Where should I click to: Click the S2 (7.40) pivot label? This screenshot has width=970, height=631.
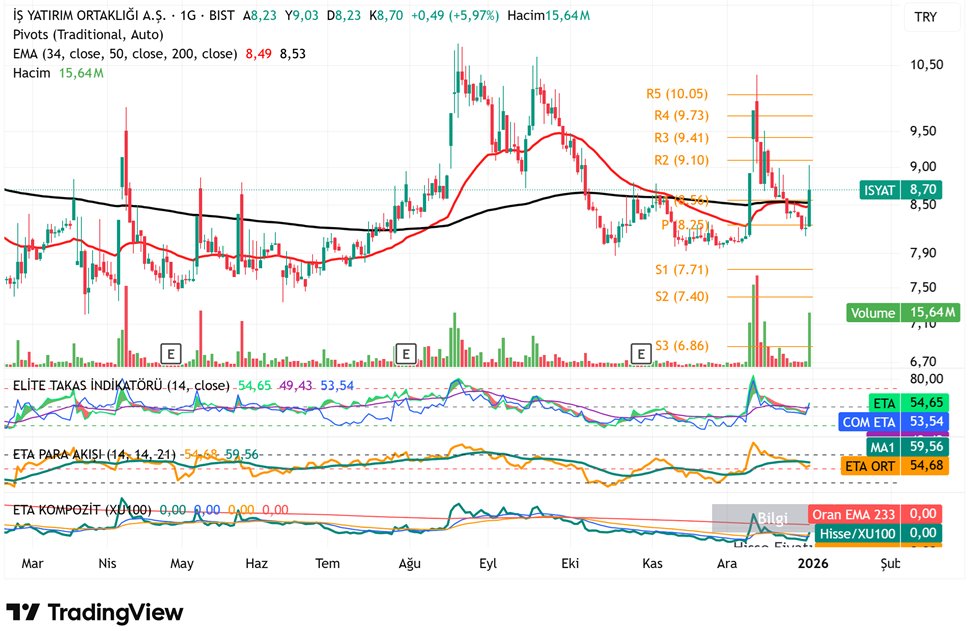pyautogui.click(x=682, y=297)
